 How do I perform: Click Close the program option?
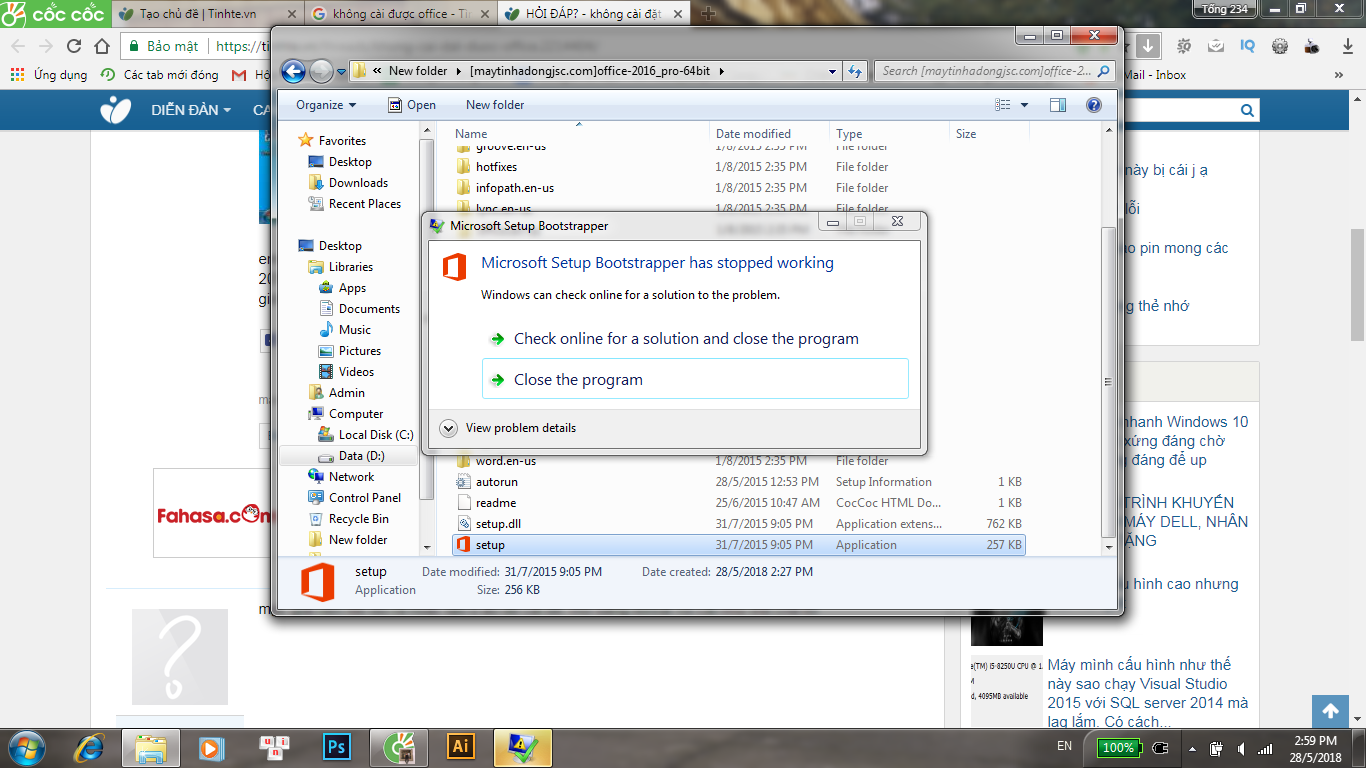click(x=695, y=379)
